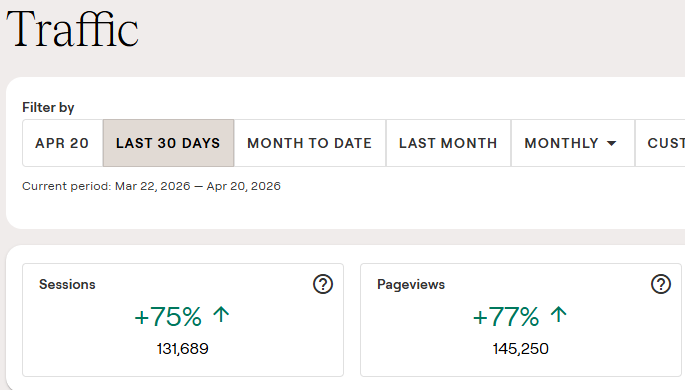Open the Sessions help question-mark icon
This screenshot has width=685, height=390.
point(323,284)
